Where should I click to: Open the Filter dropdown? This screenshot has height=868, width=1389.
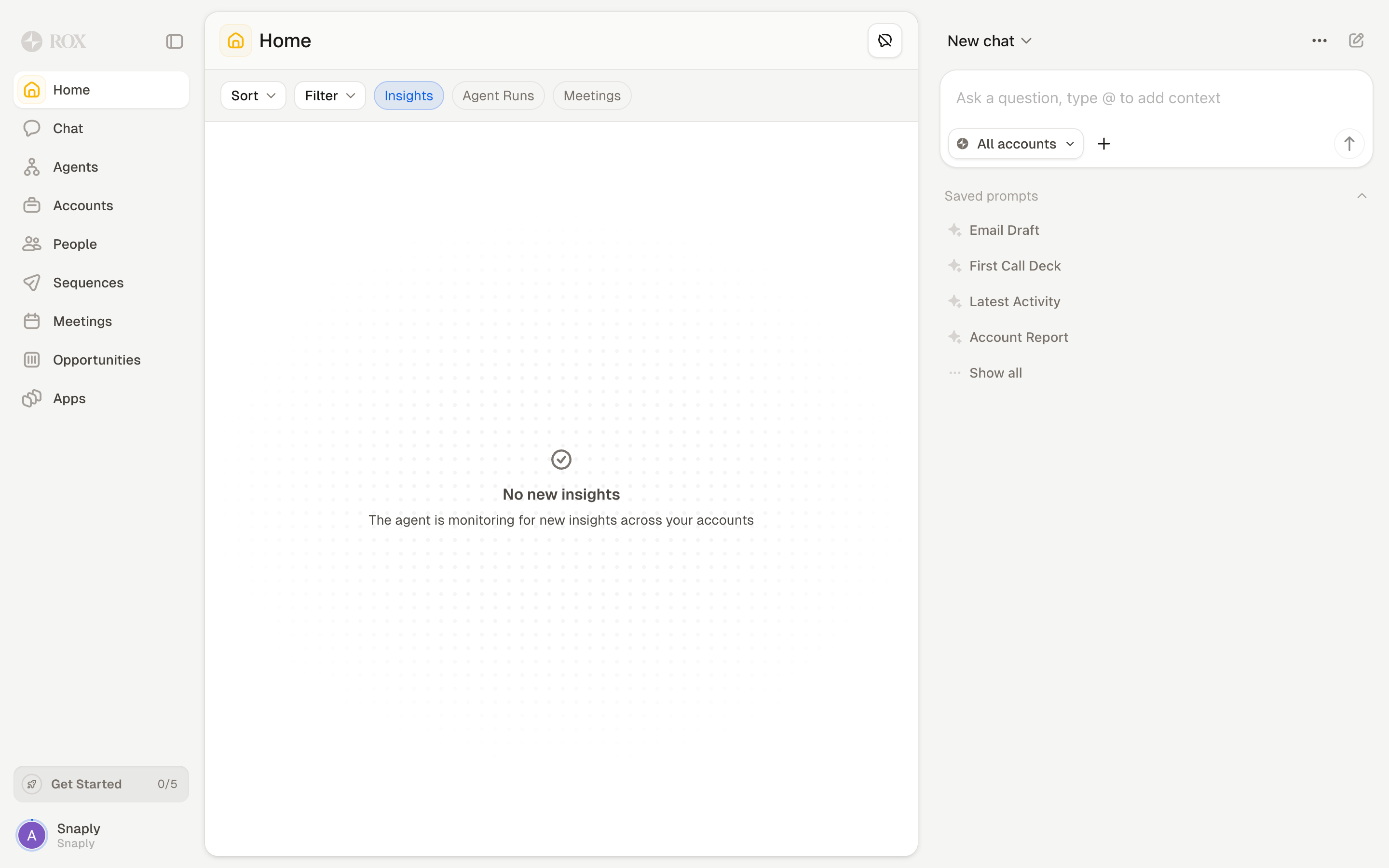tap(330, 95)
